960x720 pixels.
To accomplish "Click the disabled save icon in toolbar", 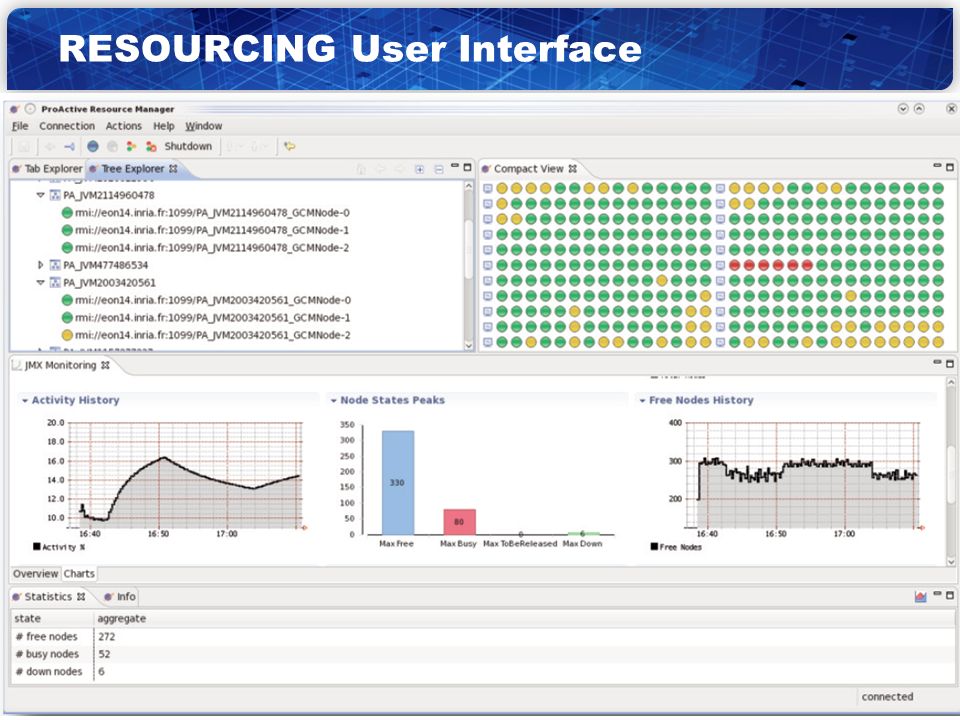I will [x=24, y=146].
